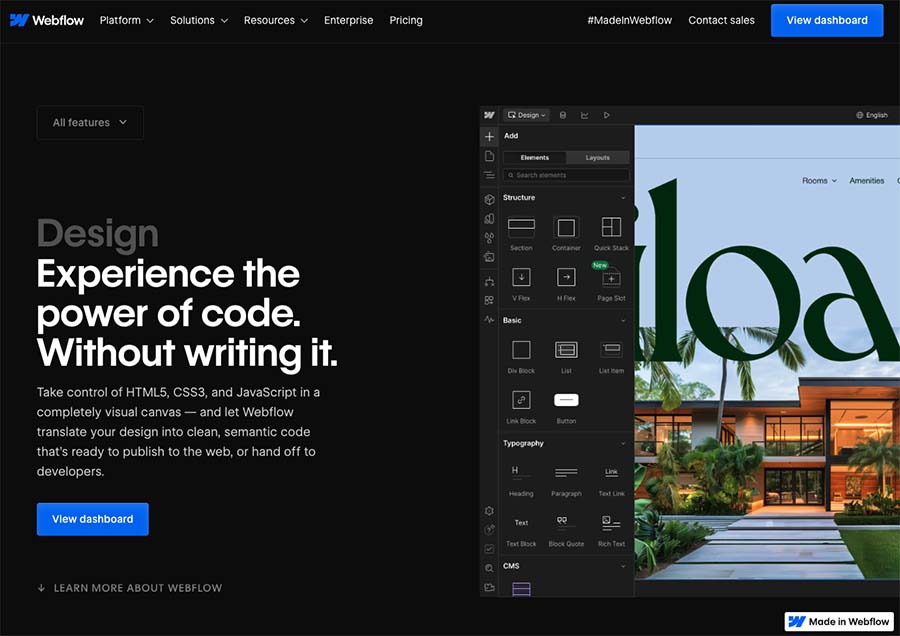
Task: Open the Design mode dropdown in Designer
Action: [526, 115]
